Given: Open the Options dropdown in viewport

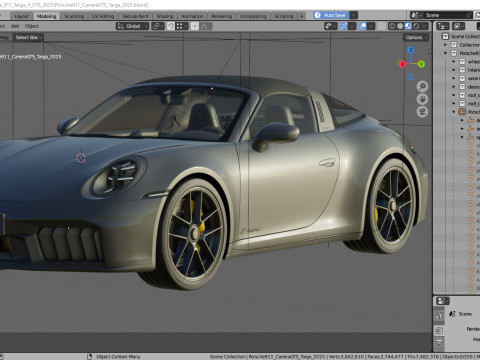Looking at the screenshot, I should pos(416,37).
